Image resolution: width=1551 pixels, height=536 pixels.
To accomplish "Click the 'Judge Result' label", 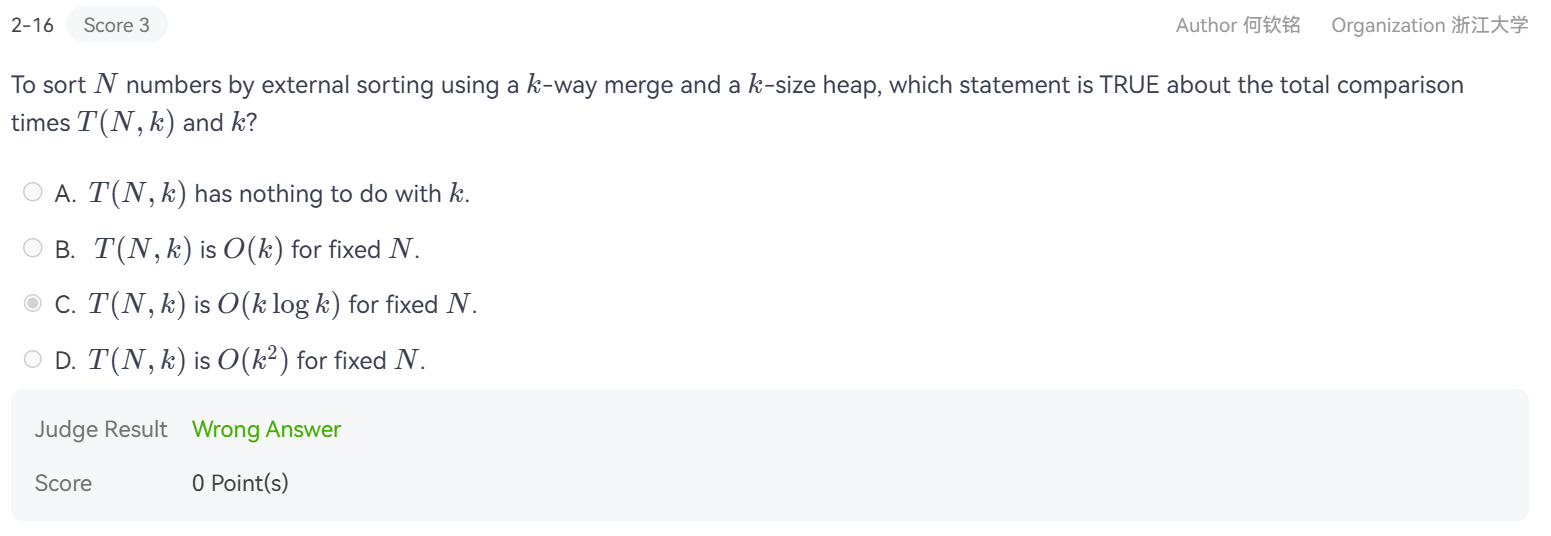I will click(101, 429).
